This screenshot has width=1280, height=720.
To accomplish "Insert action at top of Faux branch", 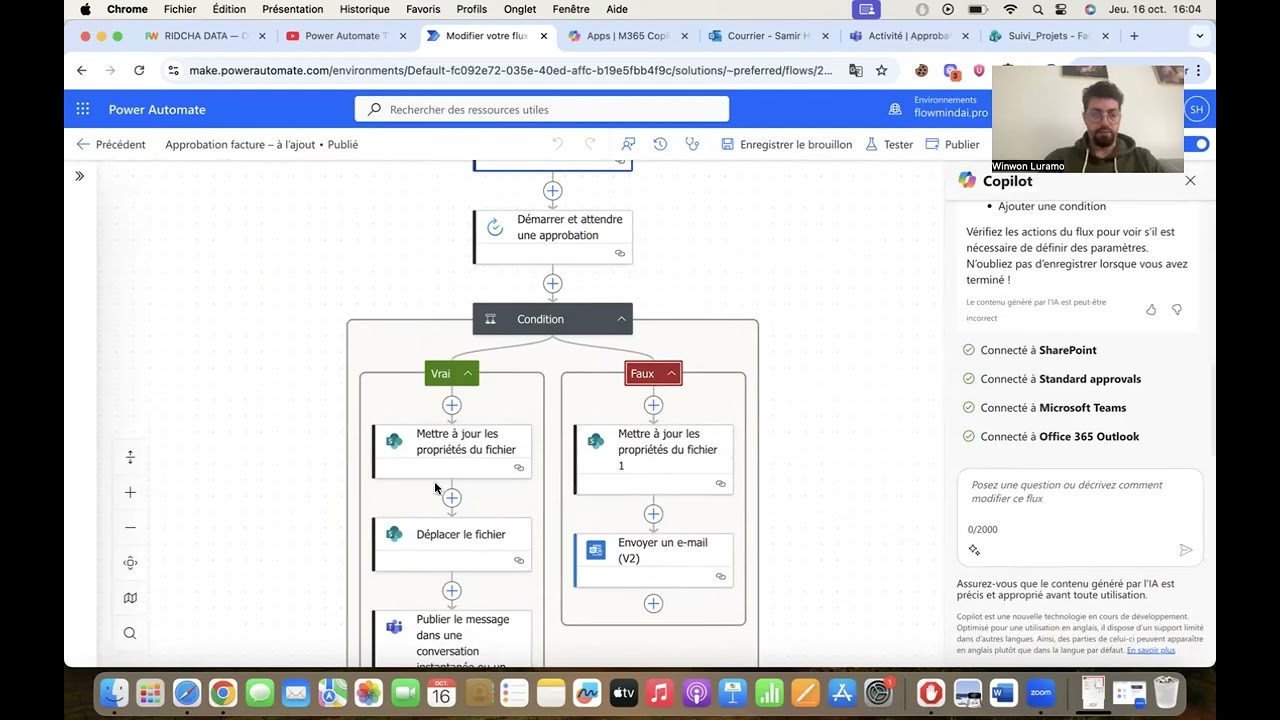I will coord(653,405).
